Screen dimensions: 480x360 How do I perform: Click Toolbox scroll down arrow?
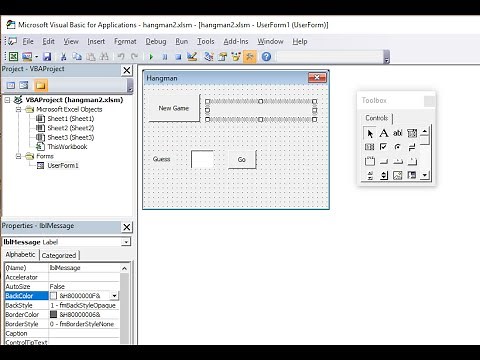click(424, 175)
